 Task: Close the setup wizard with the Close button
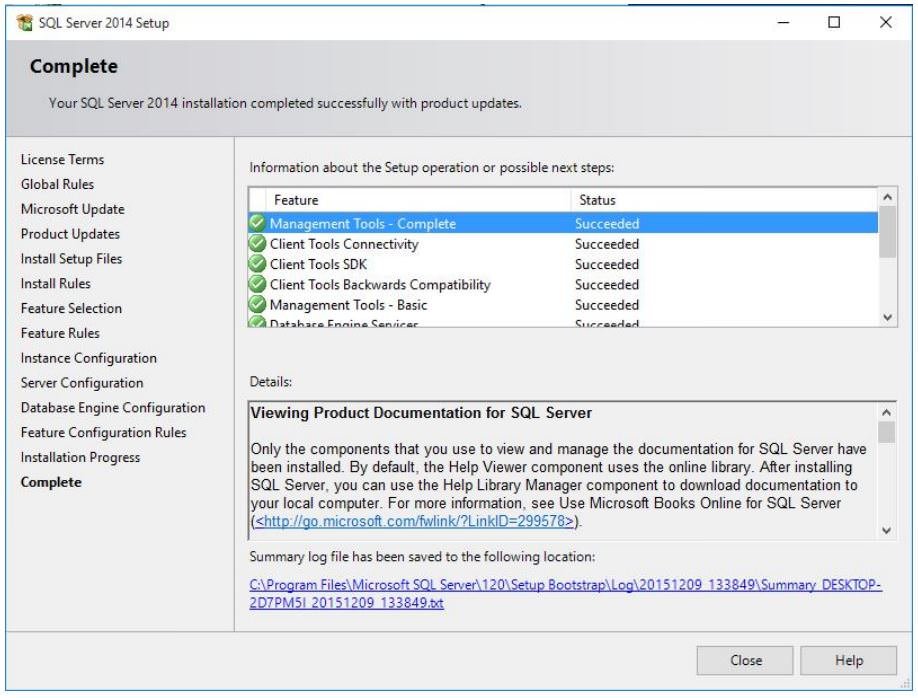pos(745,661)
